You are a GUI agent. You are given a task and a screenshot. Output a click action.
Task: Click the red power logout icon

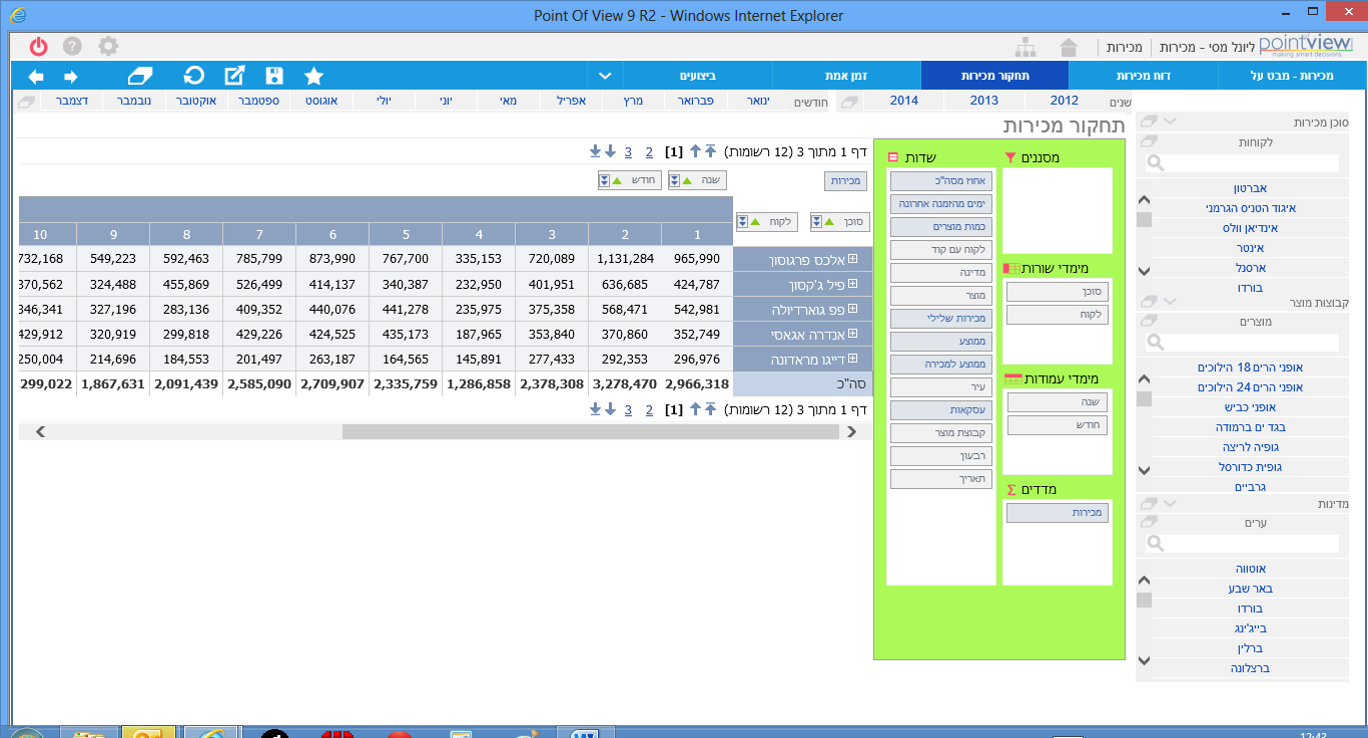[39, 46]
